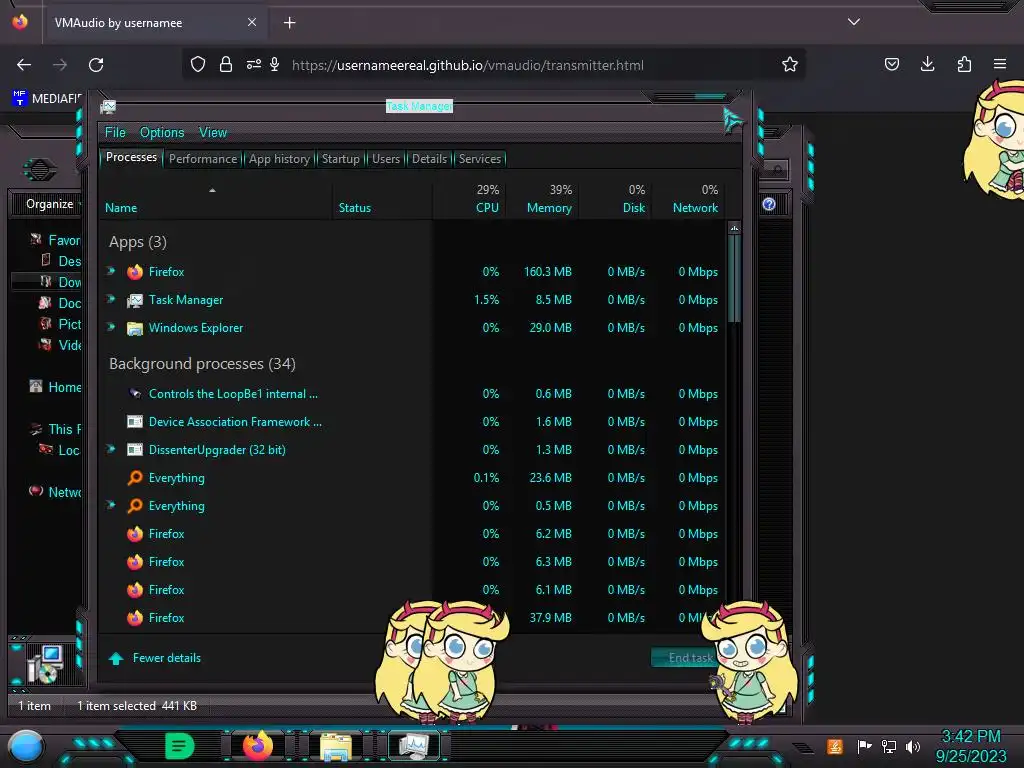Click the microphone permission icon in address bar
This screenshot has height=768, width=1024.
275,64
